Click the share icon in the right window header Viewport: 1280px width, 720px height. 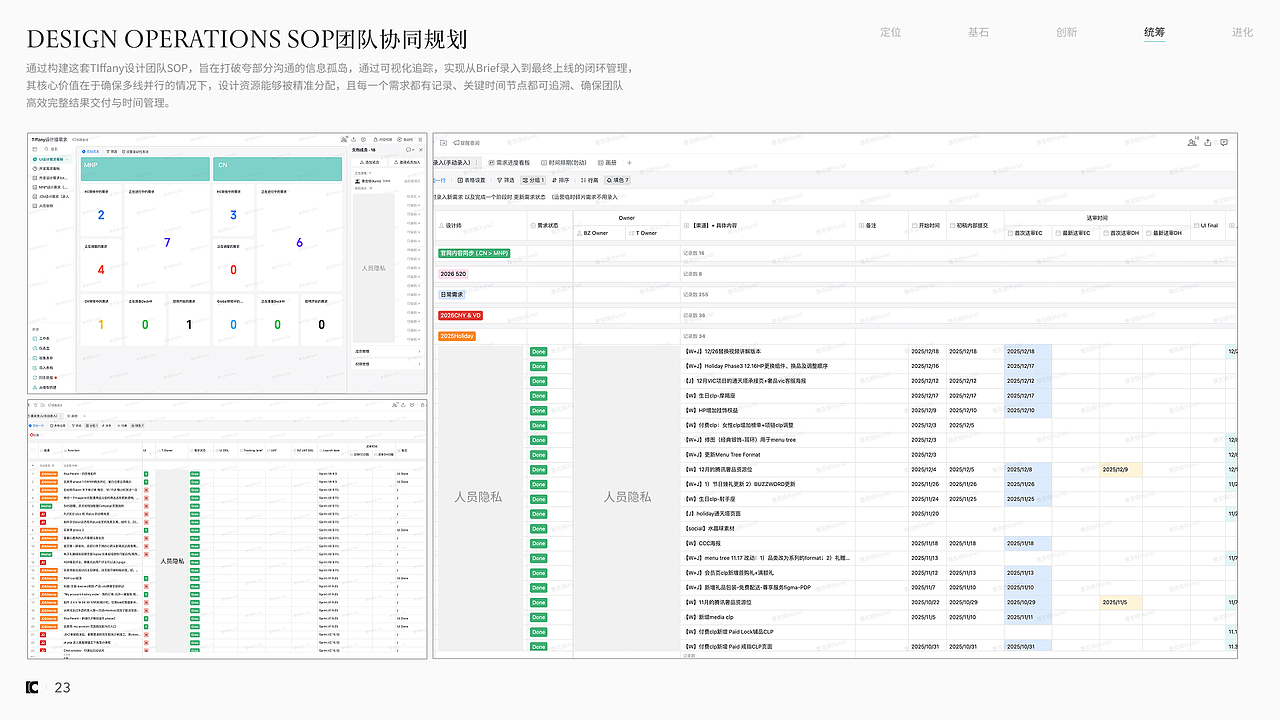(1209, 143)
